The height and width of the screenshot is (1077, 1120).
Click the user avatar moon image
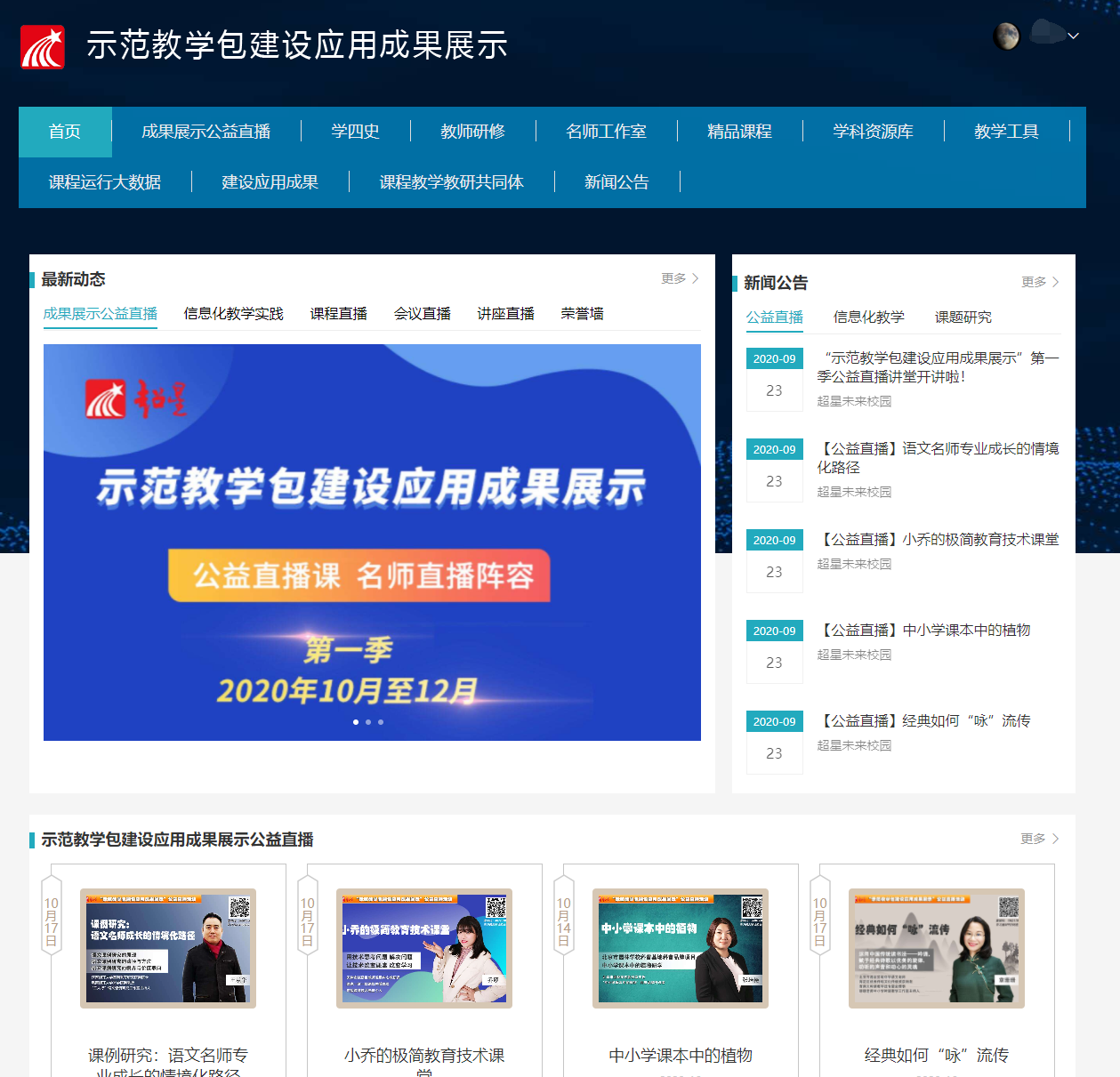(1006, 36)
